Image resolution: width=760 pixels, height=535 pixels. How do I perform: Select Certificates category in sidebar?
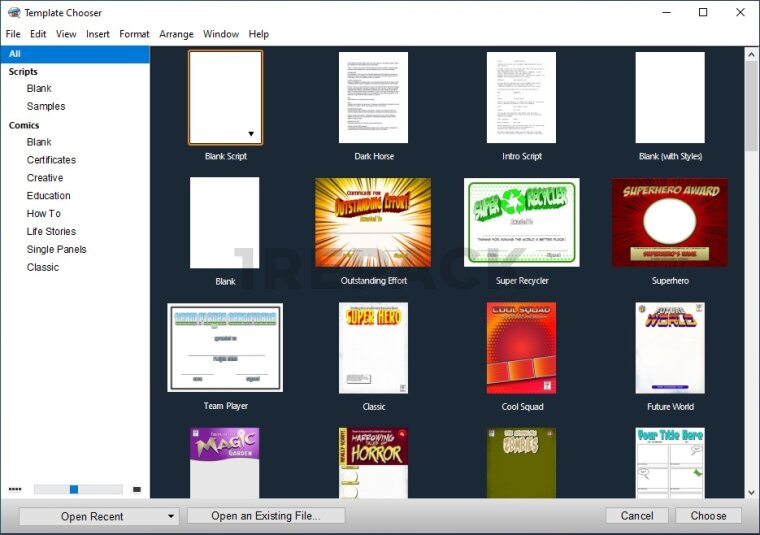tap(51, 160)
